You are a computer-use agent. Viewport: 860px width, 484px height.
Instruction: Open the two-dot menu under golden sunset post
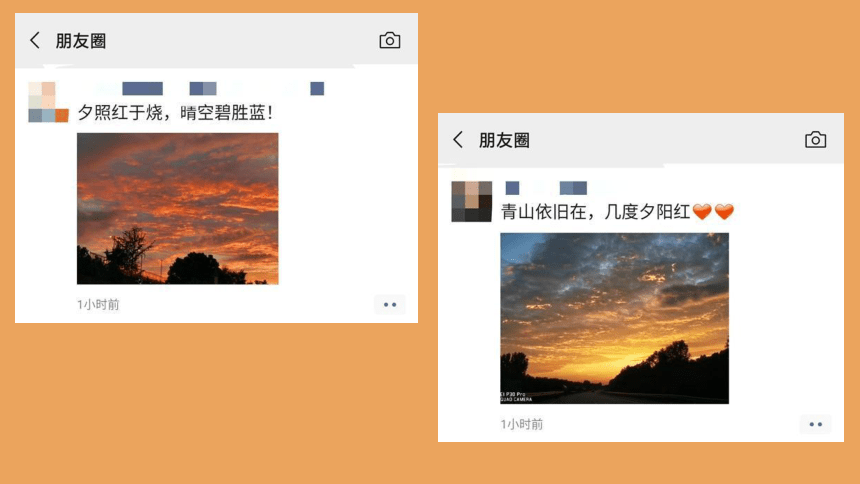point(815,424)
